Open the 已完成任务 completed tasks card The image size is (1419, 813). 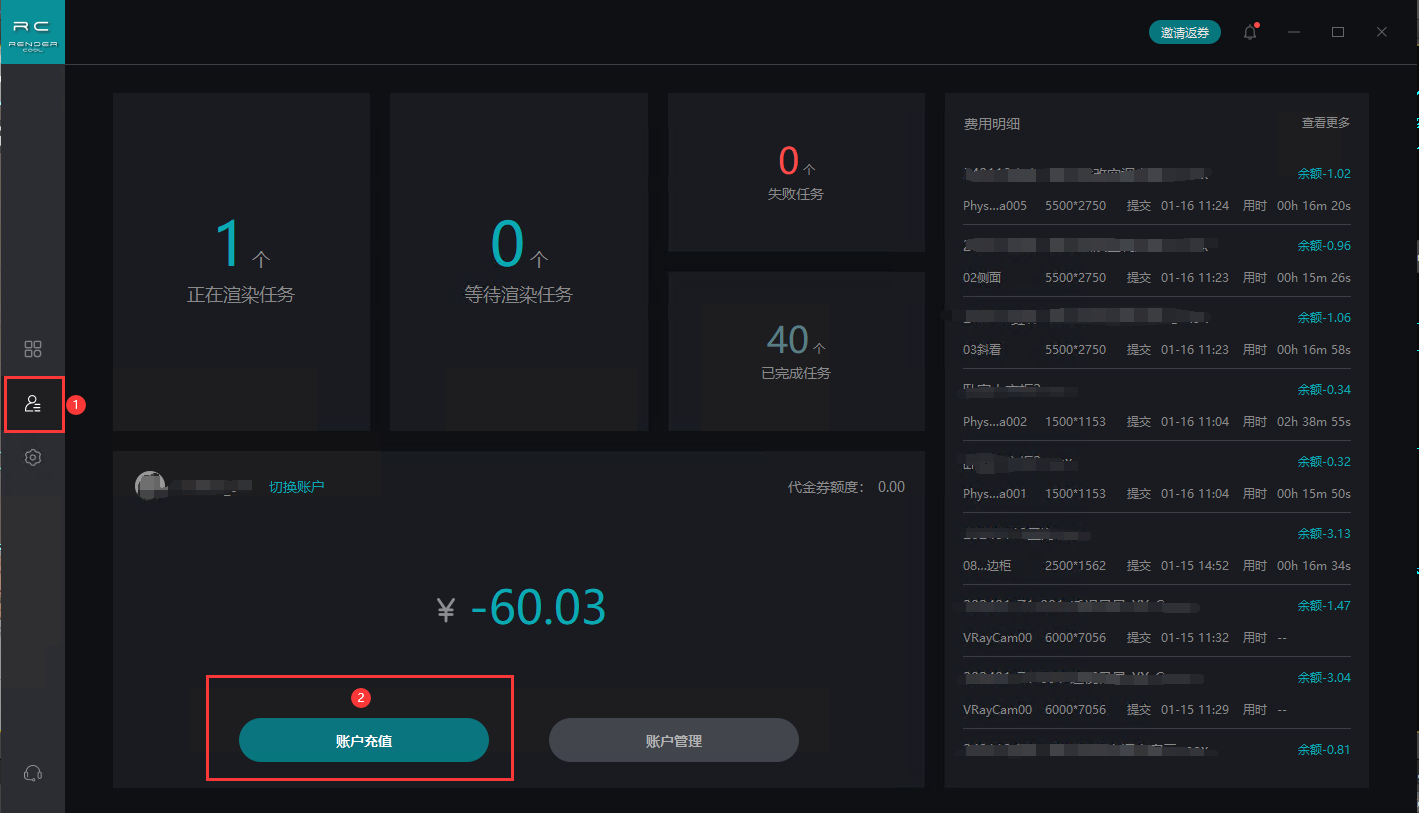pyautogui.click(x=795, y=351)
